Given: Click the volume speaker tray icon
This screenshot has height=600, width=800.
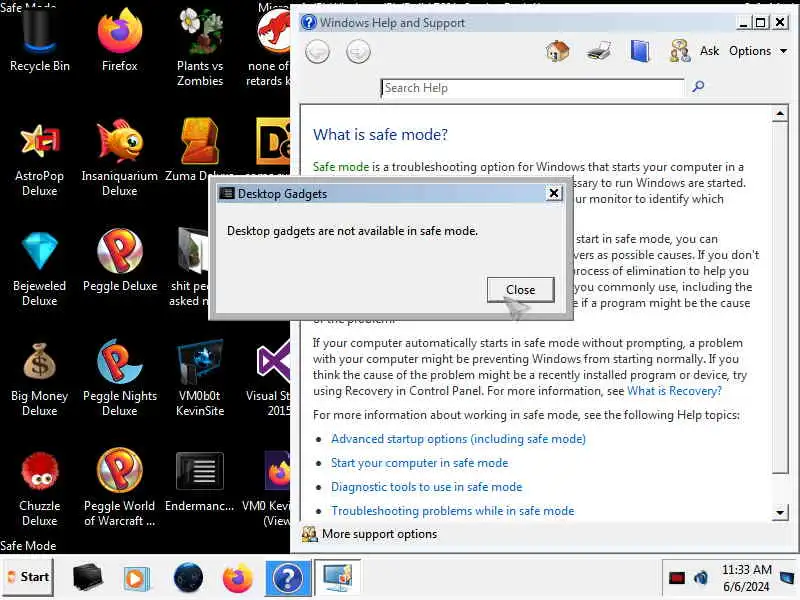Looking at the screenshot, I should (701, 578).
